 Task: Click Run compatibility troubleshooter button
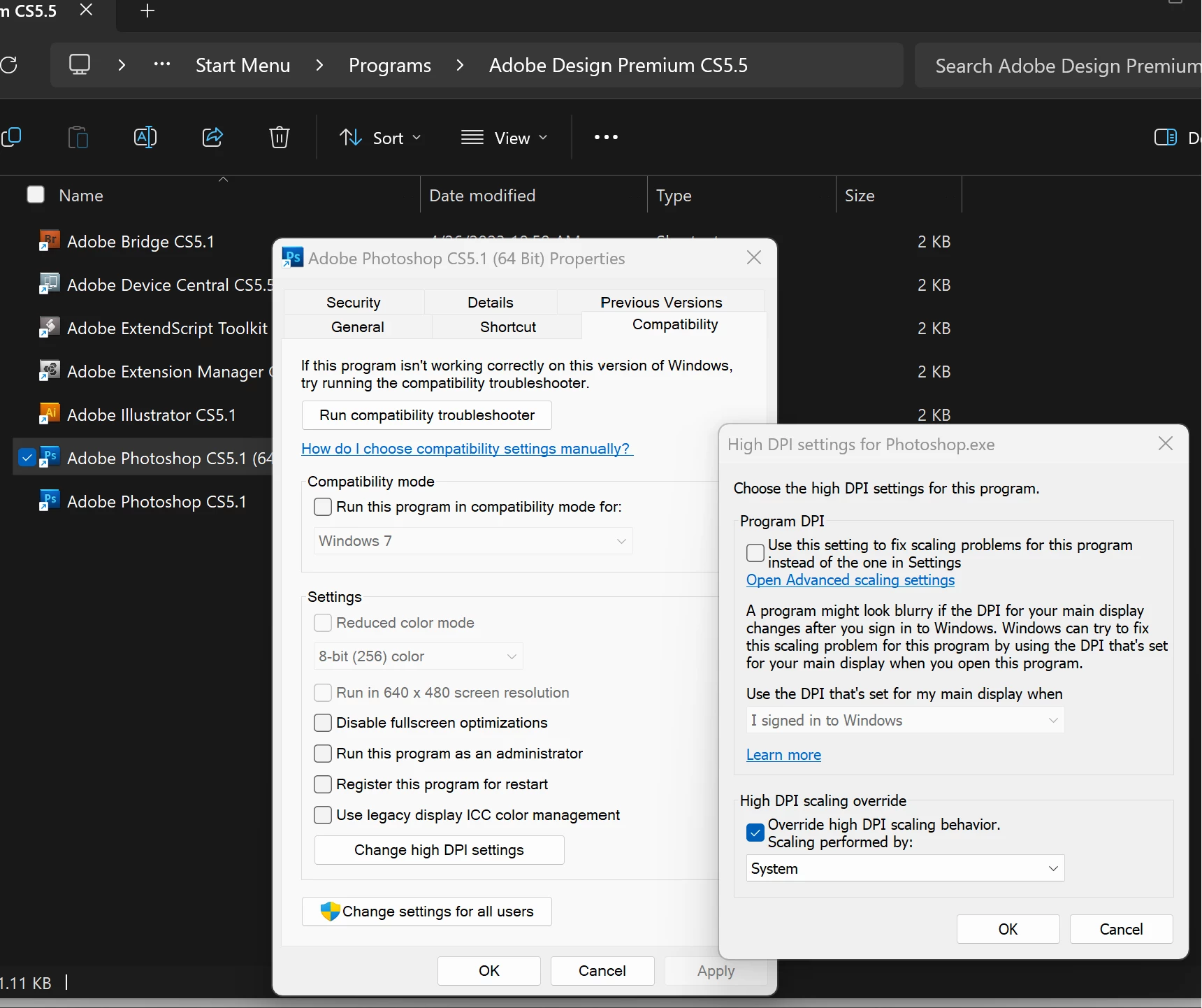(427, 415)
